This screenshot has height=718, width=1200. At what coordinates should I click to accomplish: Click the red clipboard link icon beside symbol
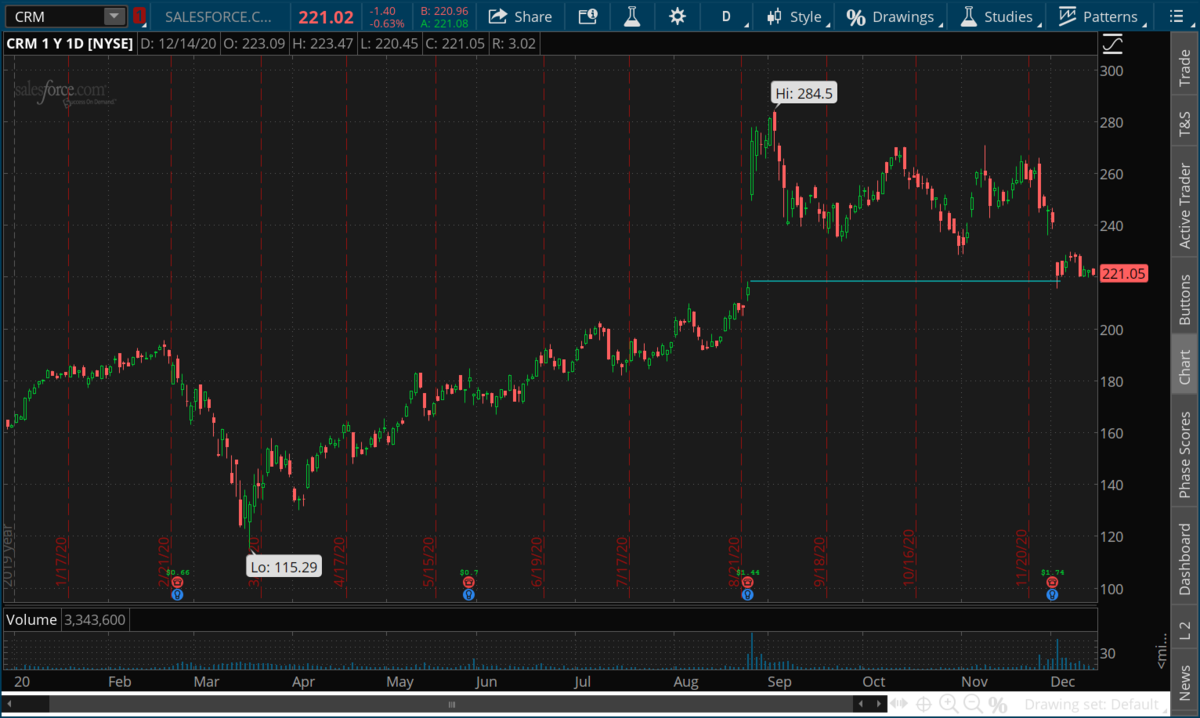tap(139, 16)
